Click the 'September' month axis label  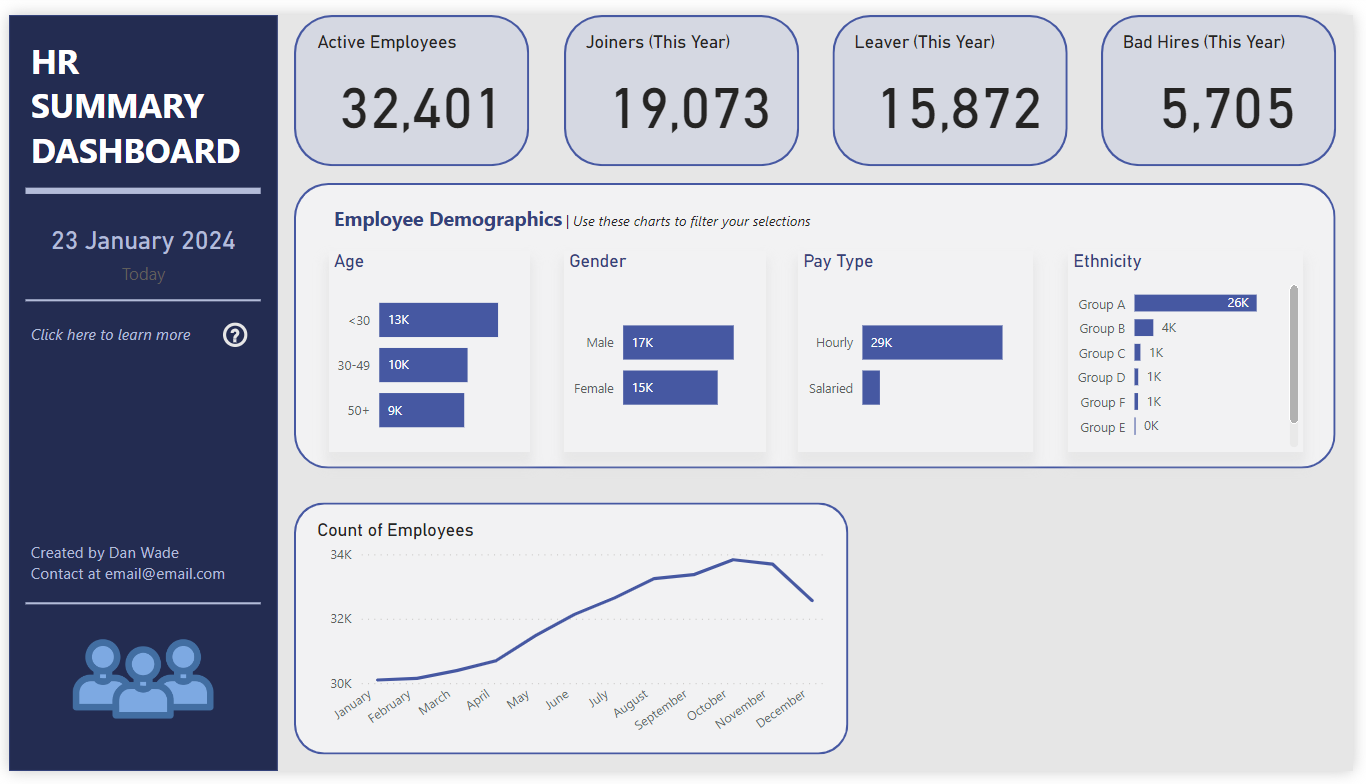tap(661, 709)
